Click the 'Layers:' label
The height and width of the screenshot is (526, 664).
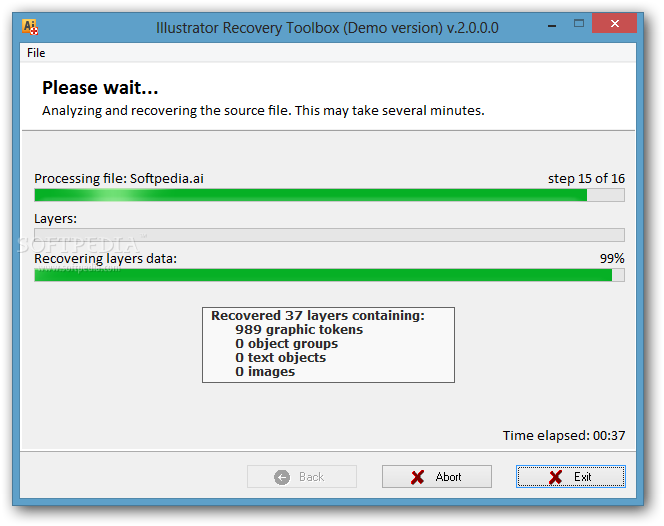(x=55, y=219)
